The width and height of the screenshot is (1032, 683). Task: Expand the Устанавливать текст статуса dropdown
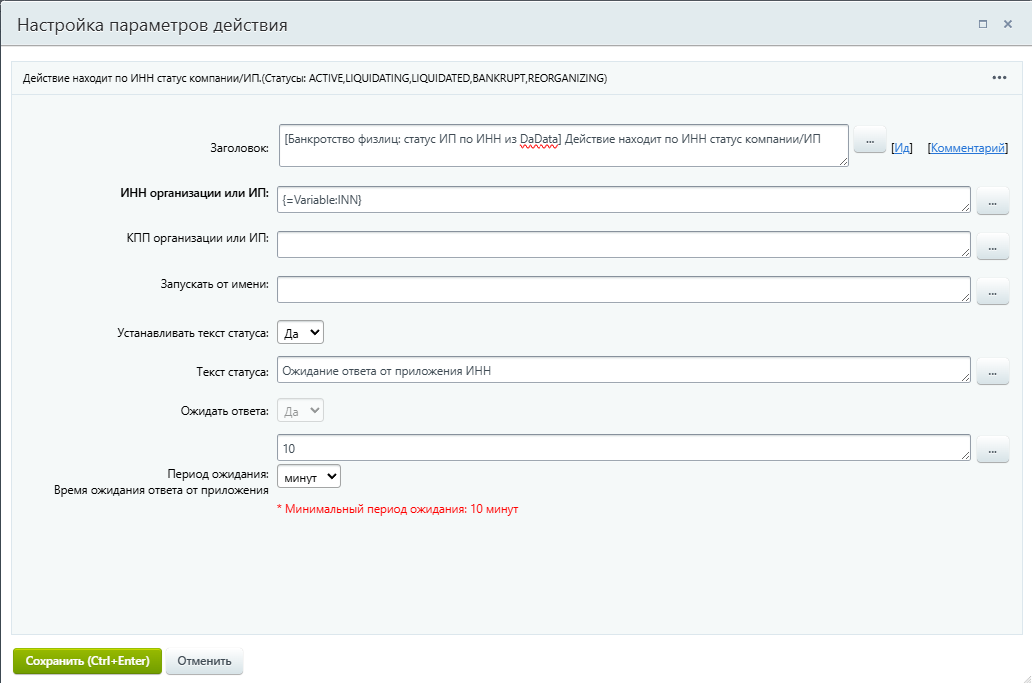(300, 332)
